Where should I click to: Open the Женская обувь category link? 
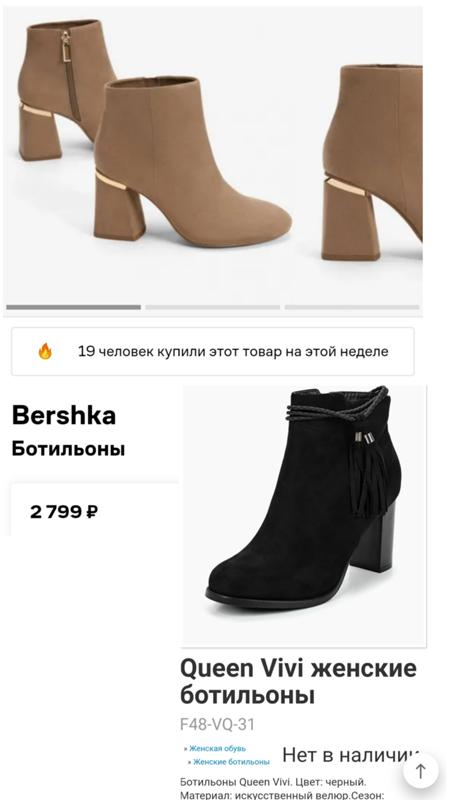pyautogui.click(x=215, y=748)
